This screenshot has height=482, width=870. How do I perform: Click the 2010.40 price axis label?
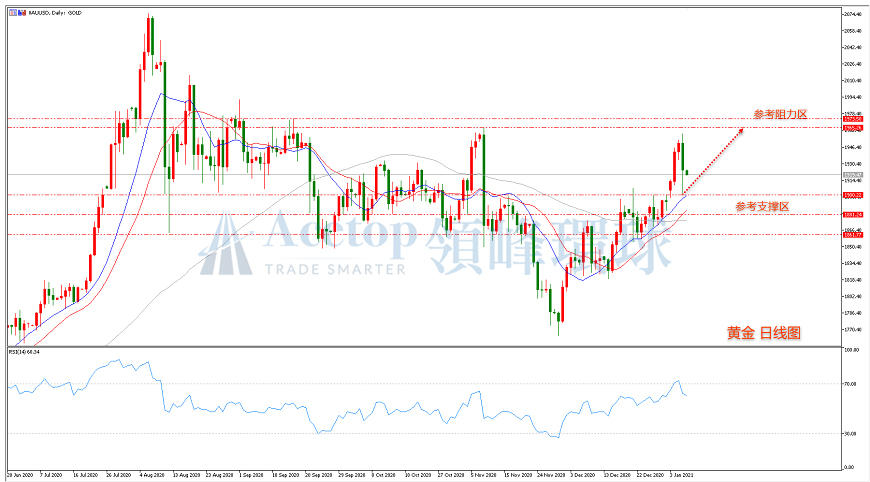pyautogui.click(x=853, y=80)
